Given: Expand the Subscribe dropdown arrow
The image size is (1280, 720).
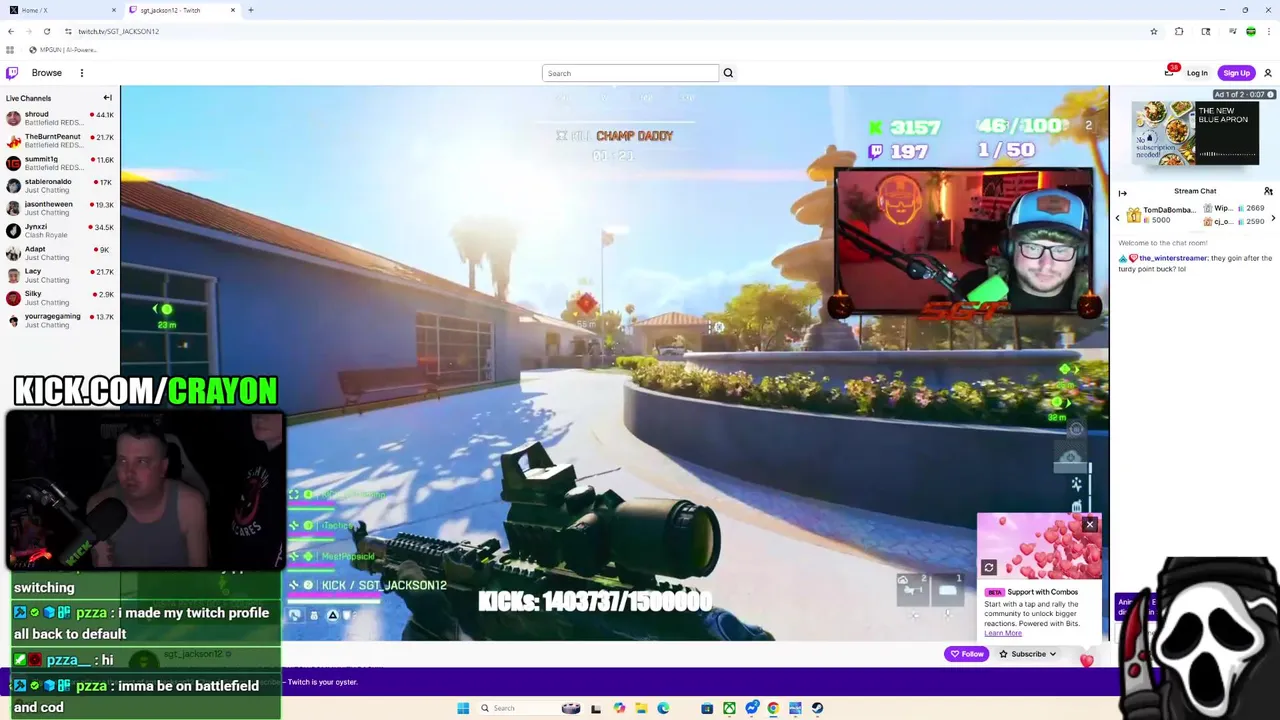Looking at the screenshot, I should [x=1052, y=654].
